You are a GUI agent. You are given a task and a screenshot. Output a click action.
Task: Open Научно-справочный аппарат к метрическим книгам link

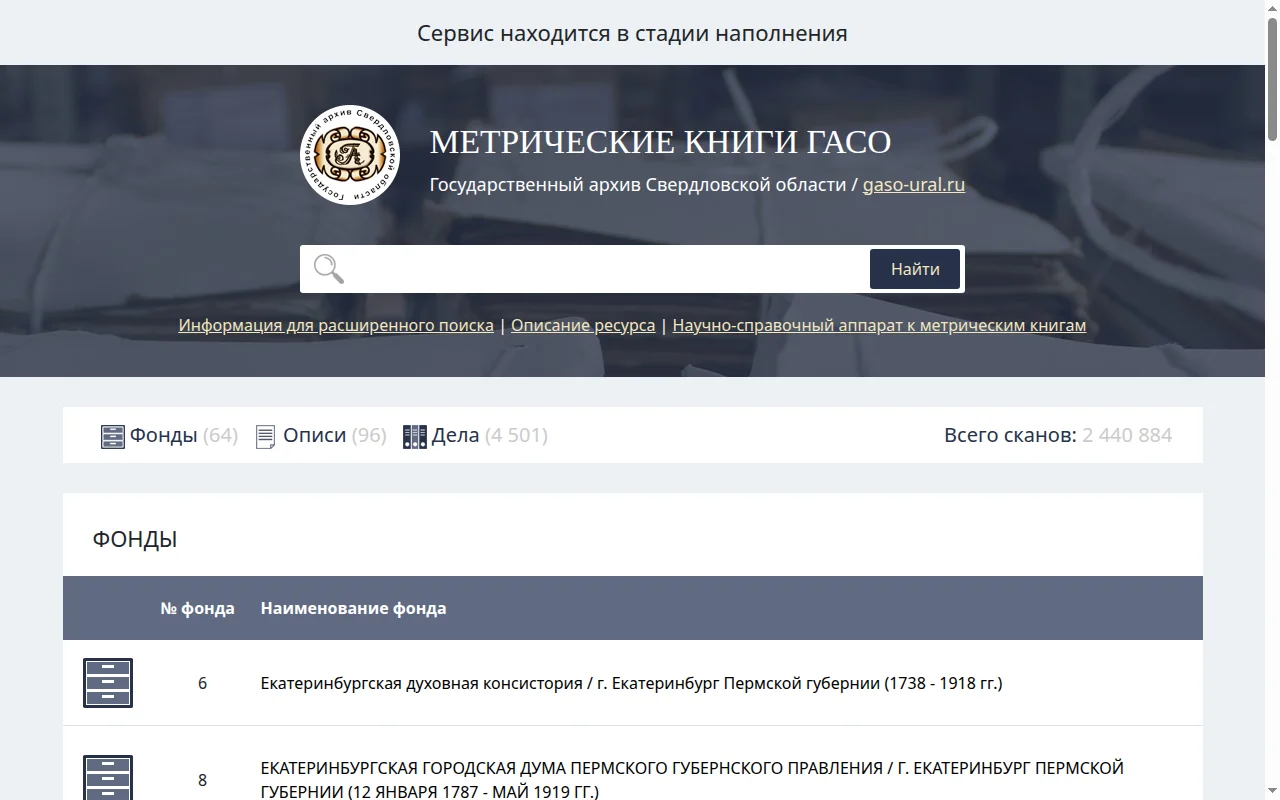point(879,325)
